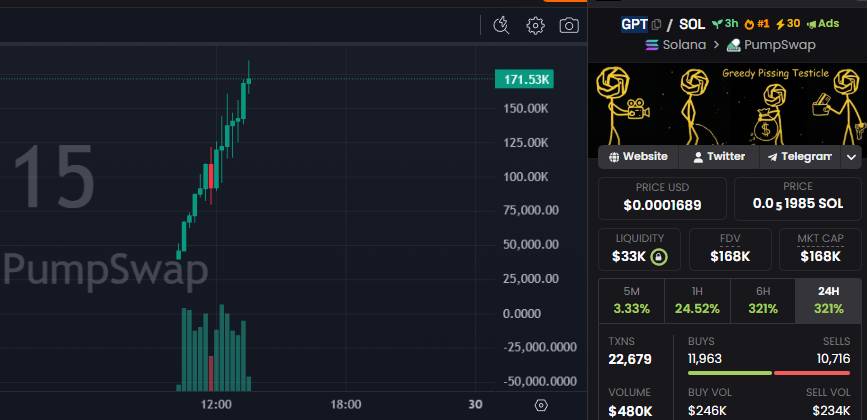Click the 3h pair age sprout badge

pos(724,24)
